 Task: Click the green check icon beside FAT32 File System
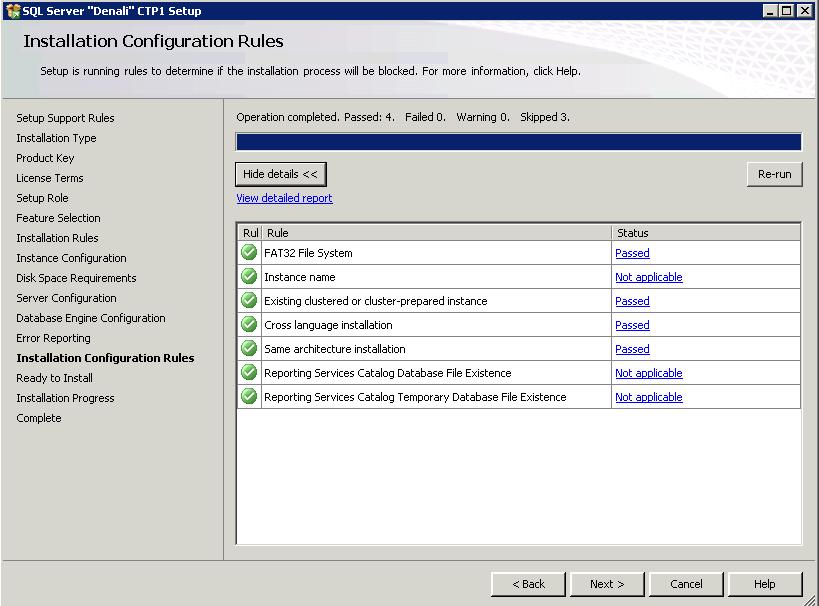click(x=249, y=253)
